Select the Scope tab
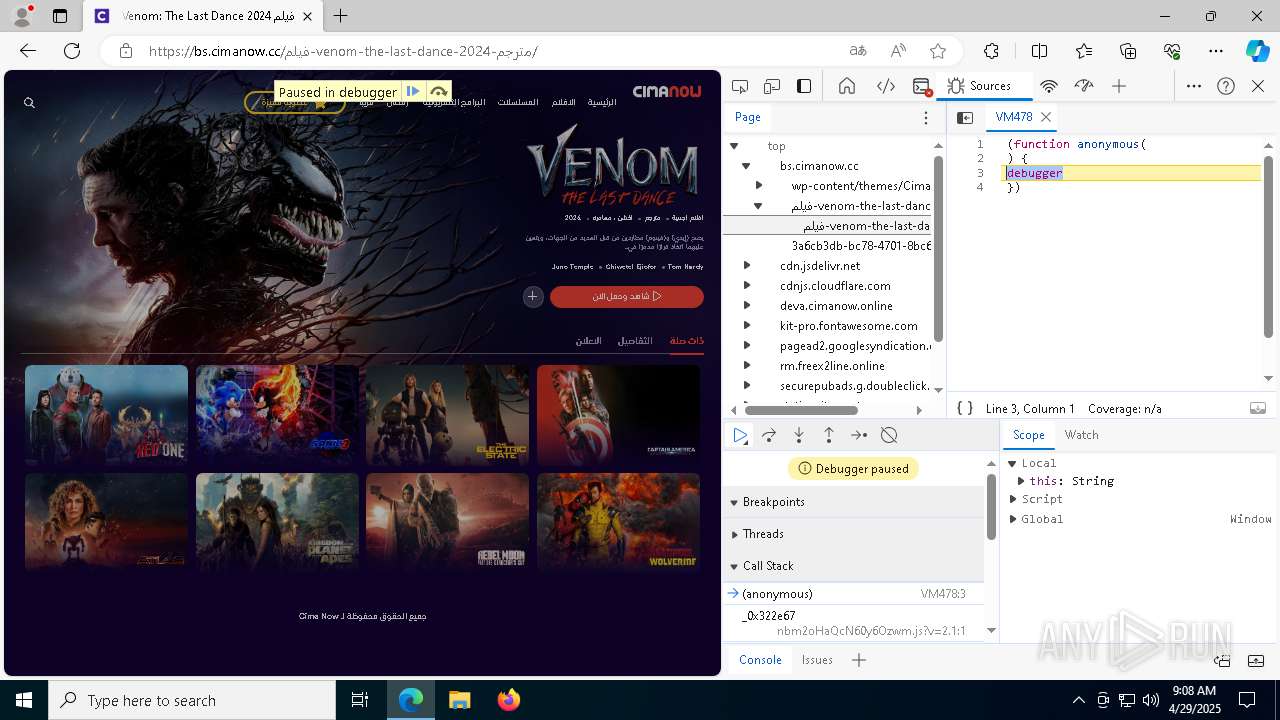 tap(1028, 435)
